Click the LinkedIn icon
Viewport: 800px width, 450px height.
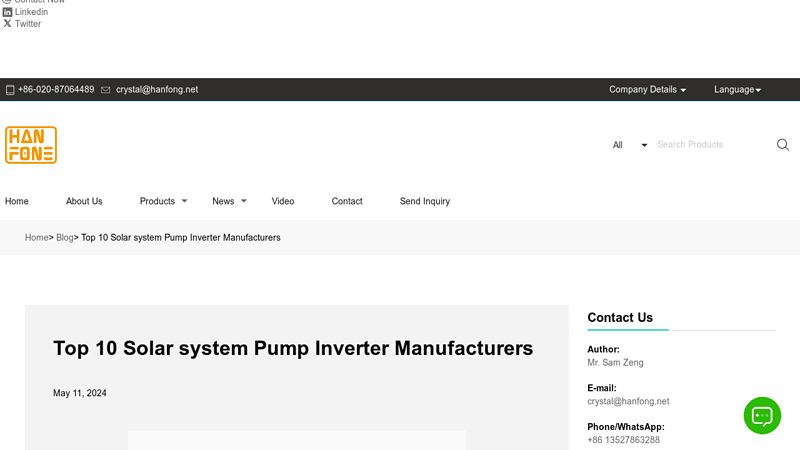coord(7,12)
